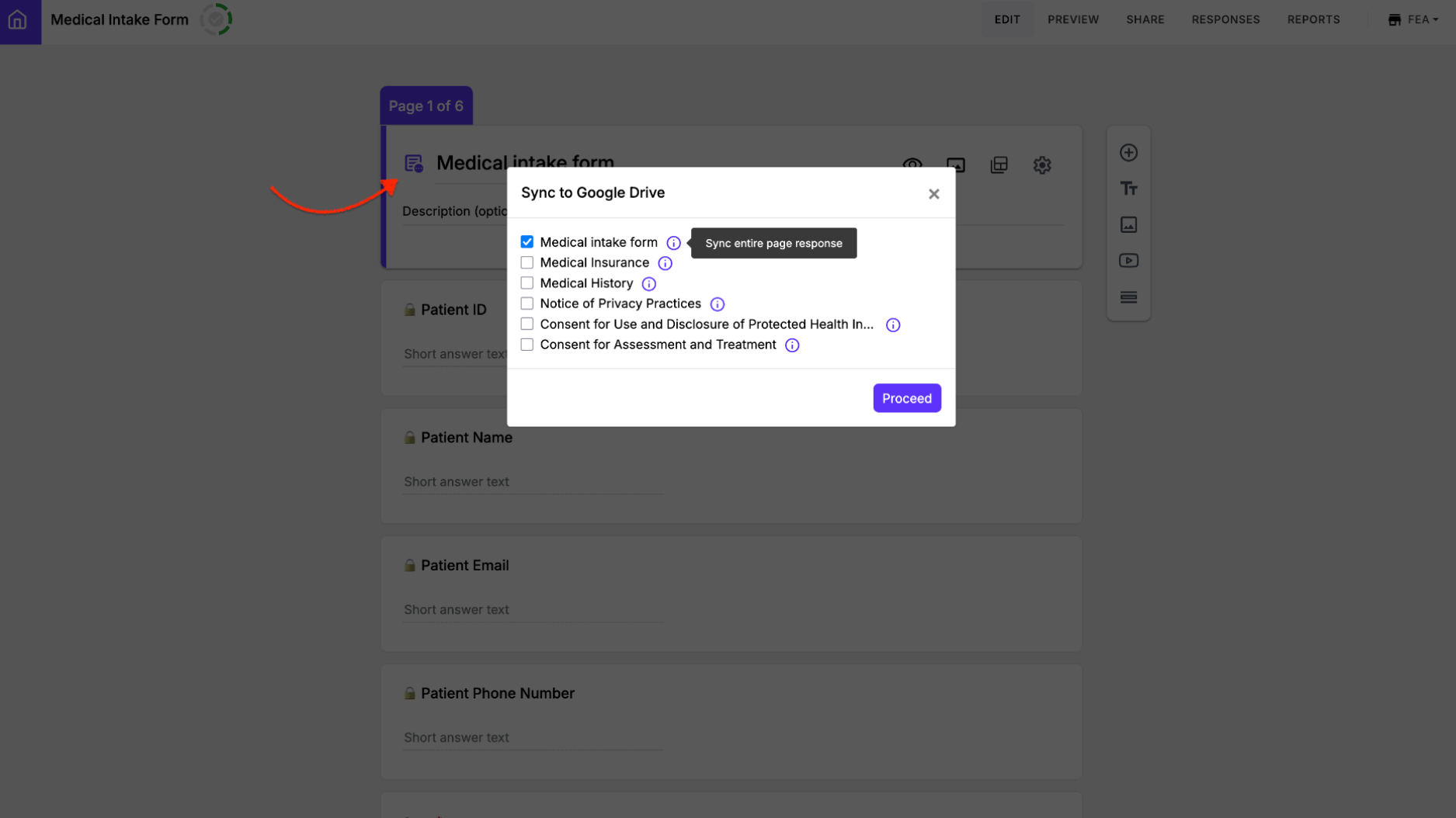Check the Medical Insurance checkbox
The height and width of the screenshot is (818, 1456).
[x=527, y=262]
